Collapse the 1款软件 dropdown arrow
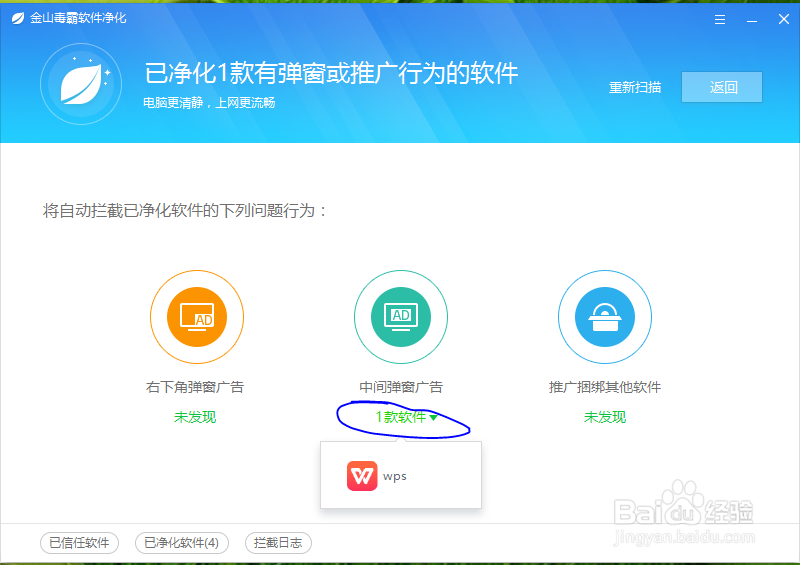 click(433, 417)
